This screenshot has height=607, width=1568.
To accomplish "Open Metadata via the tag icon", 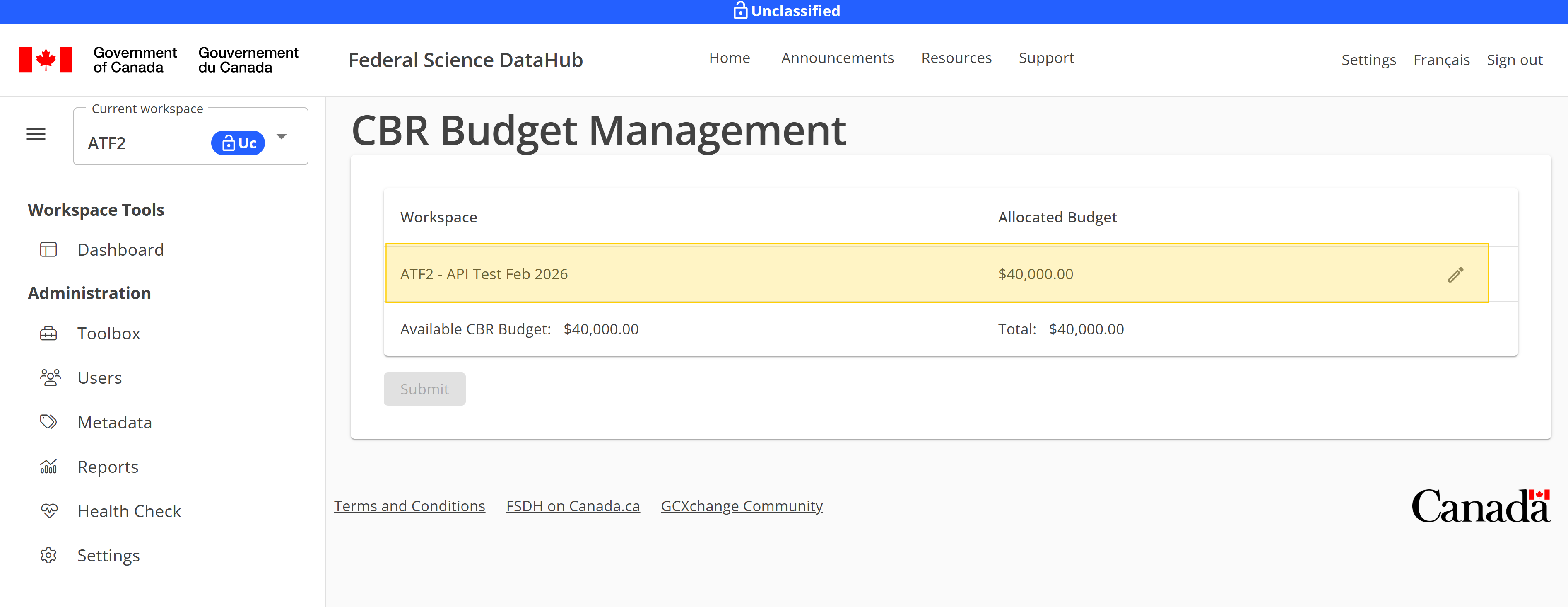I will point(49,421).
